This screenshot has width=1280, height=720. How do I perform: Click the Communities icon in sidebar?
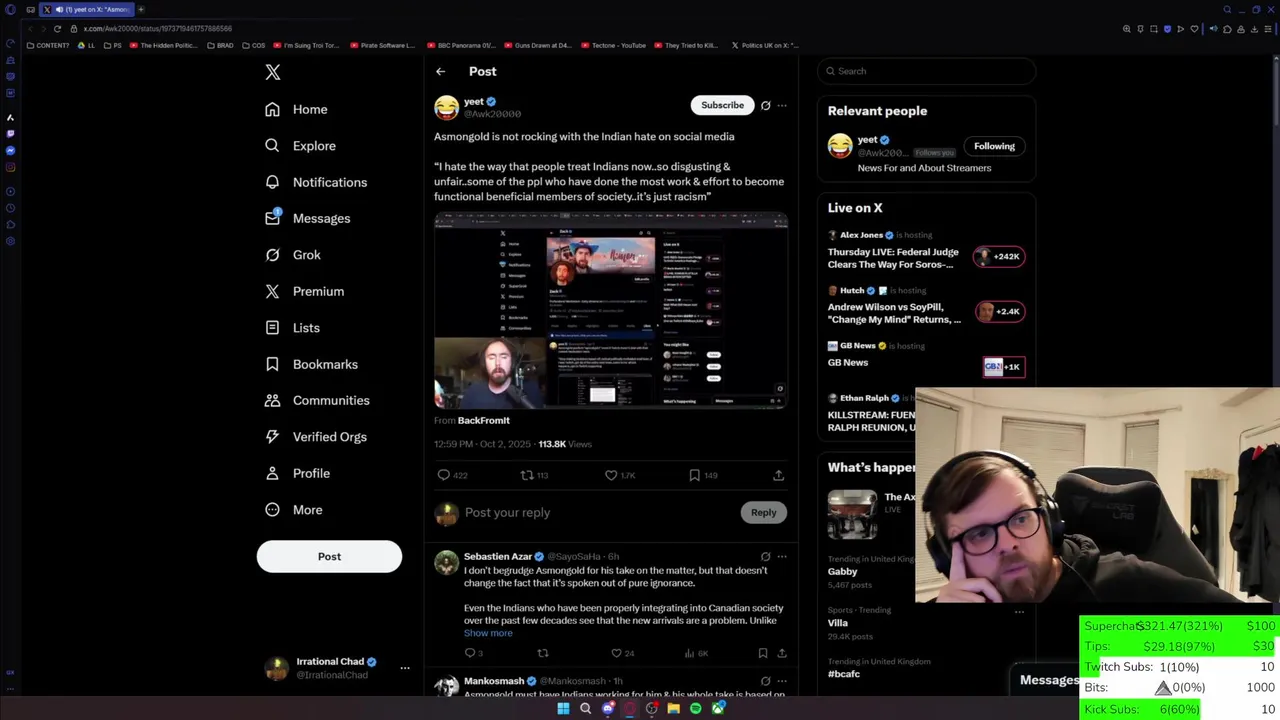point(272,400)
